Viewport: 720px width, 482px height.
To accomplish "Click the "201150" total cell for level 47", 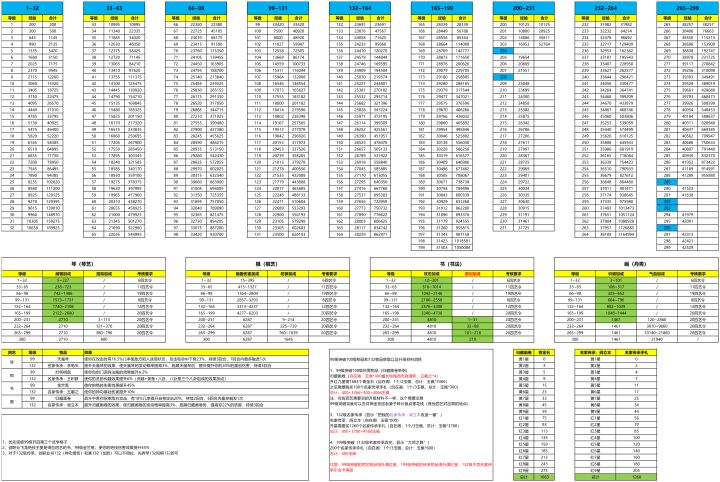I will pyautogui.click(x=135, y=117).
